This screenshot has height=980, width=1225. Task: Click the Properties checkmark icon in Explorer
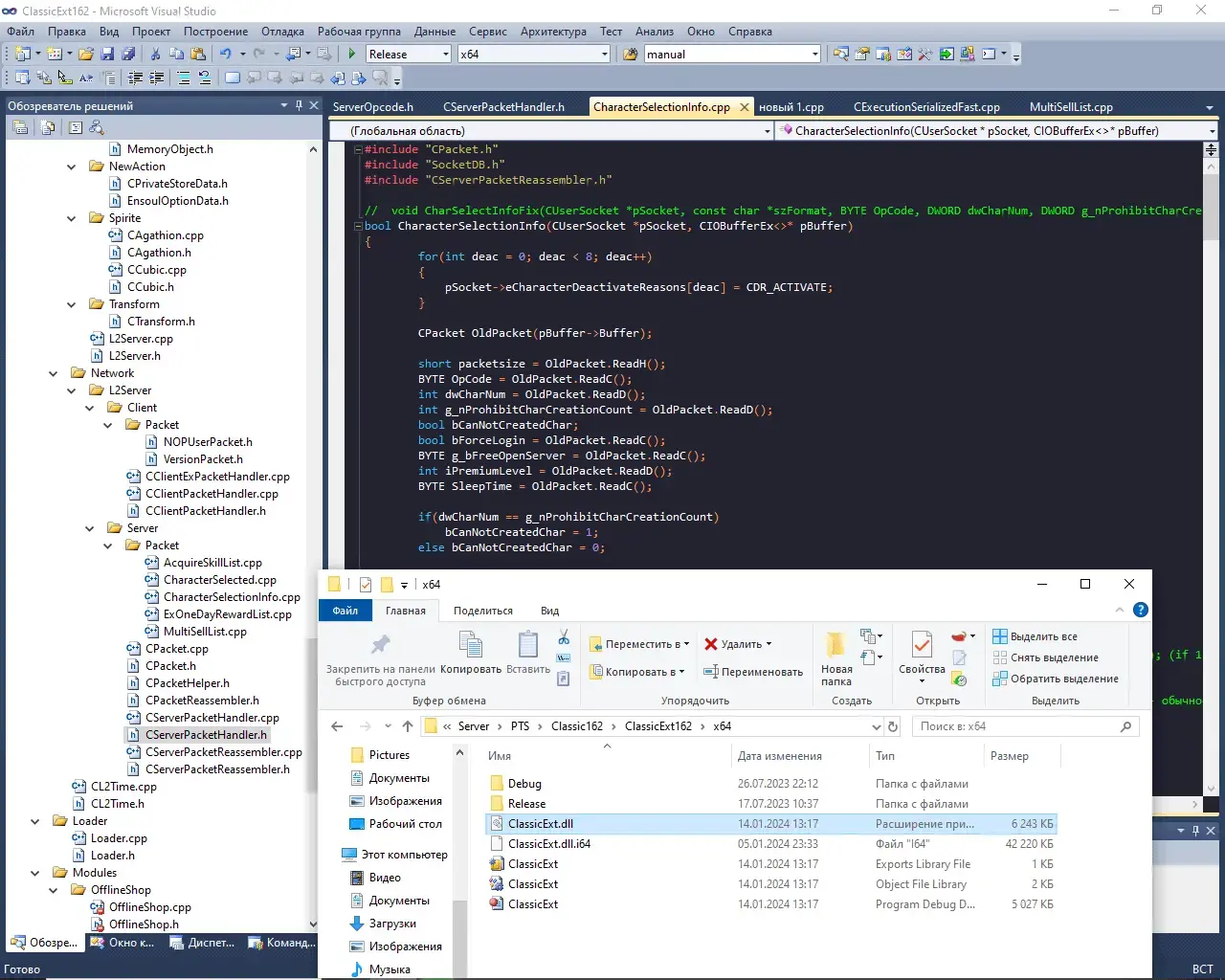coord(922,644)
